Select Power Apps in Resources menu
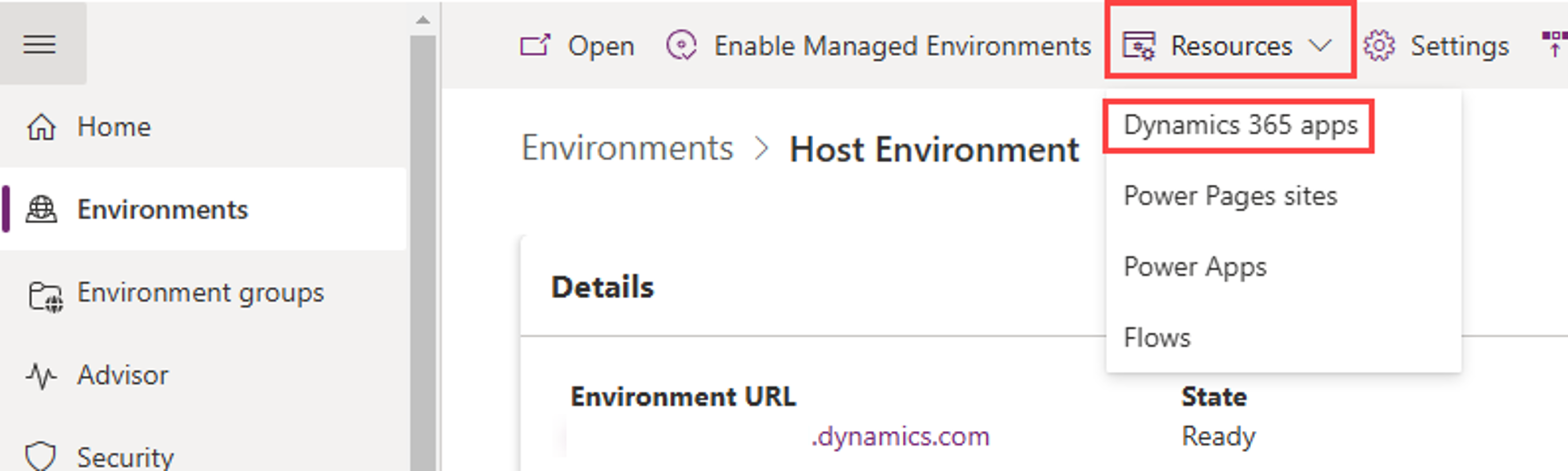 (x=1195, y=267)
